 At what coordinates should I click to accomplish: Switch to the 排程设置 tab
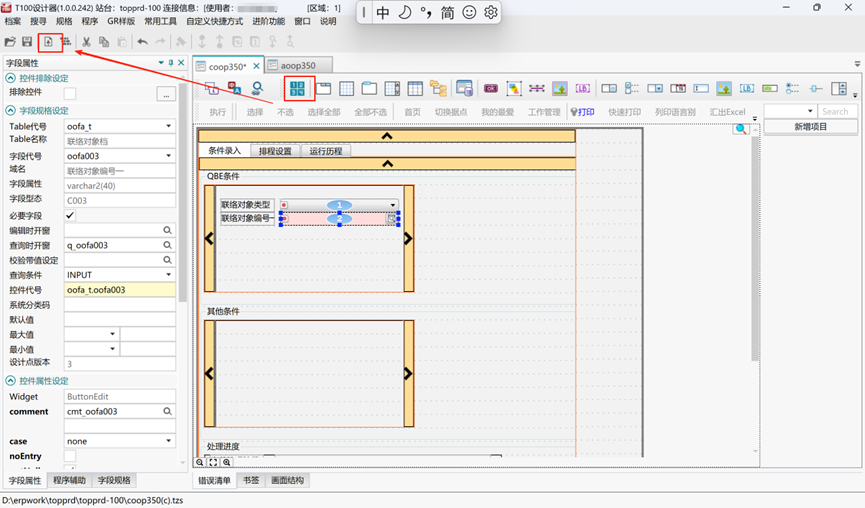[x=275, y=151]
